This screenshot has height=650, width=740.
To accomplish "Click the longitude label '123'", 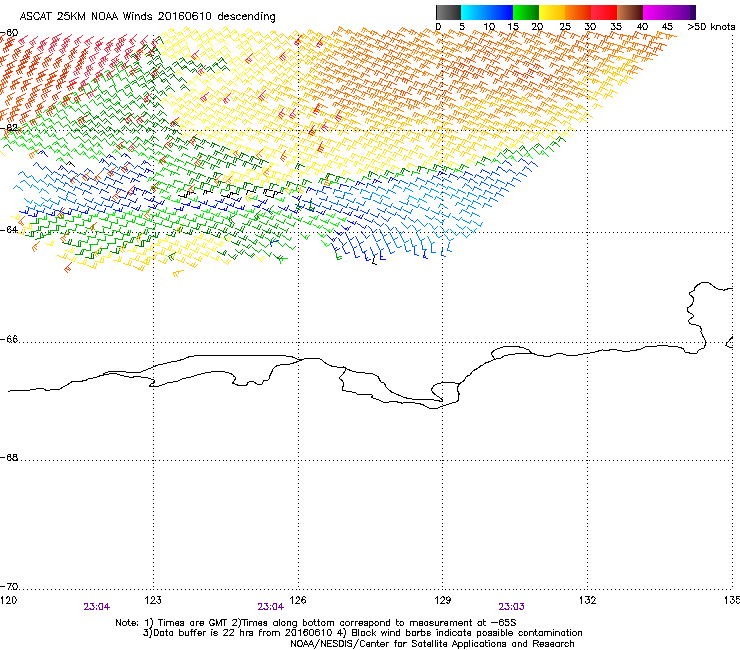I will 153,600.
